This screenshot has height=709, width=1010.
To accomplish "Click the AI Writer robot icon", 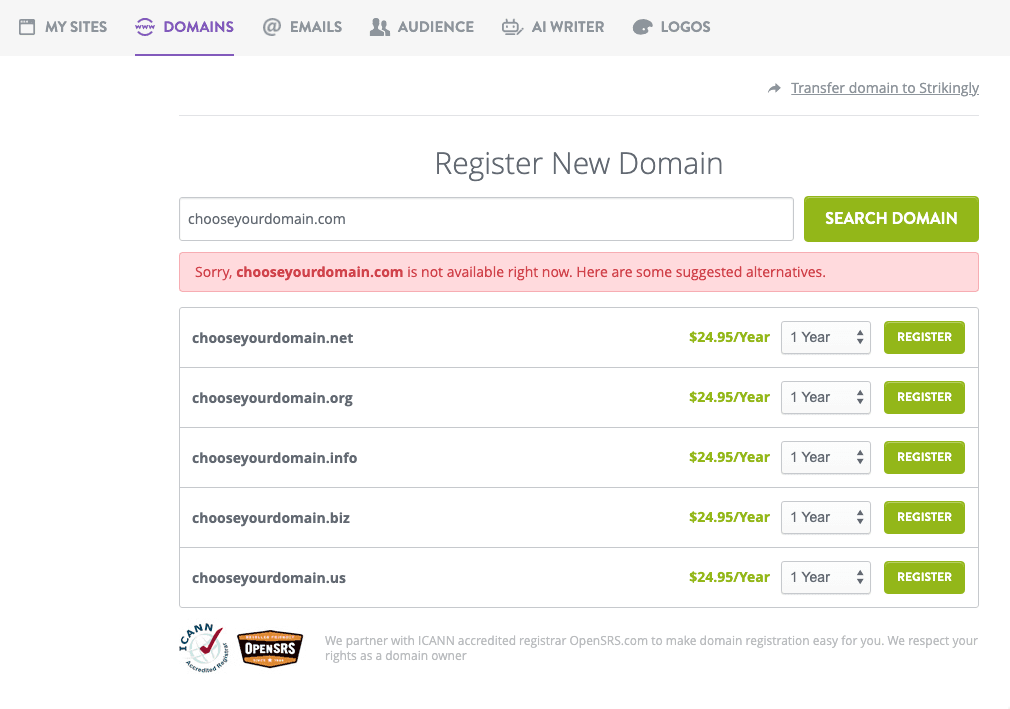I will coord(513,27).
